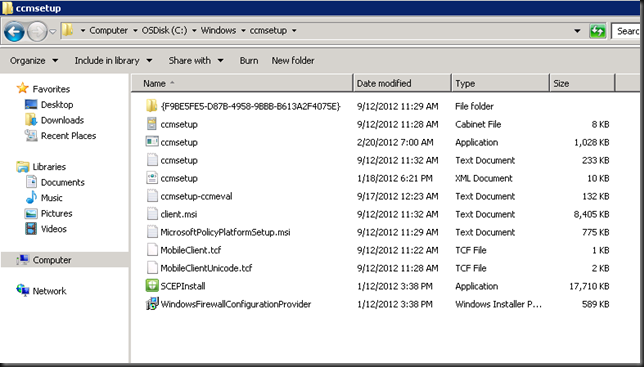Click the 17,710 KB size value
The image size is (644, 367).
[x=589, y=286]
